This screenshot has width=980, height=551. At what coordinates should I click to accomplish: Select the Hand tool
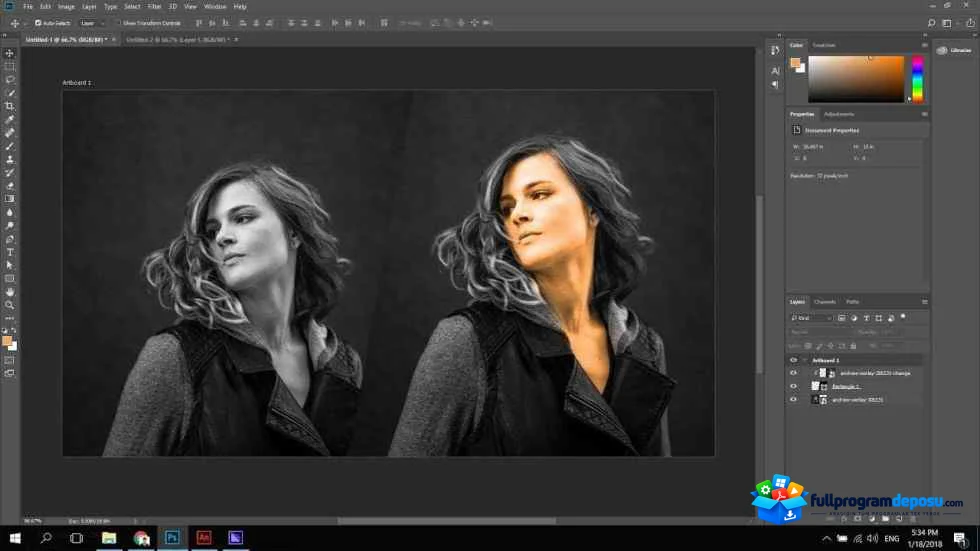[x=9, y=292]
